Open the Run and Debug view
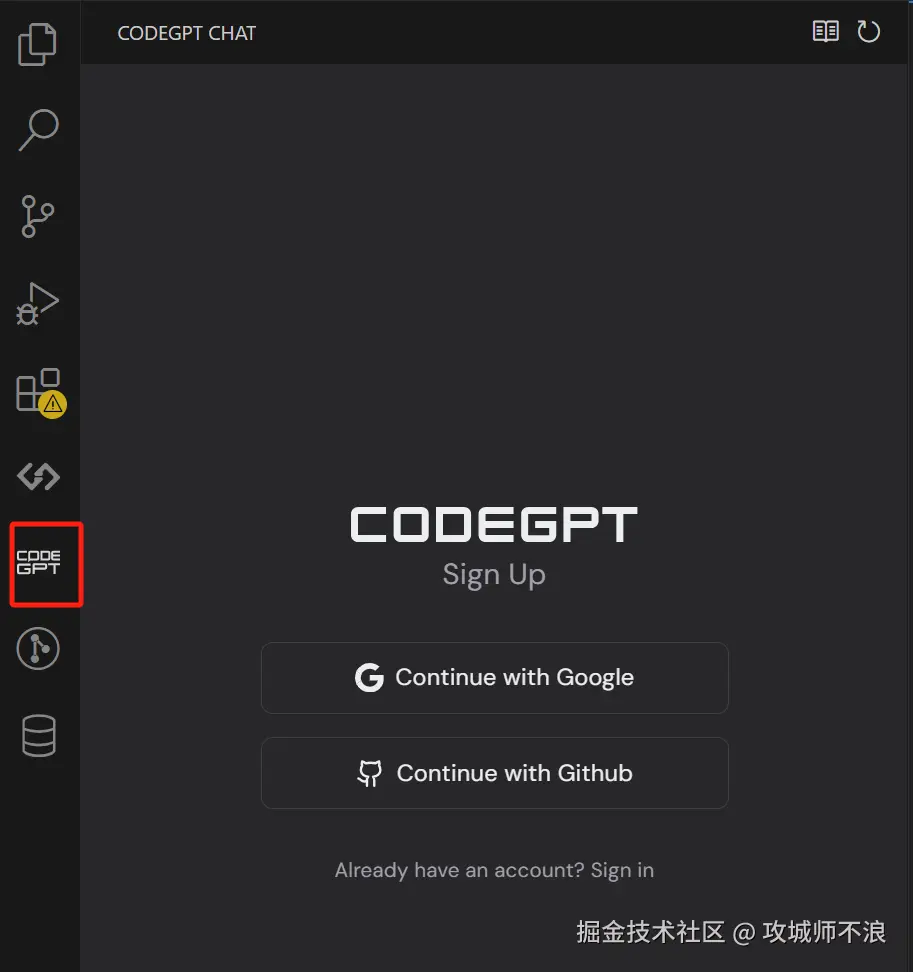The height and width of the screenshot is (972, 913). 37,304
